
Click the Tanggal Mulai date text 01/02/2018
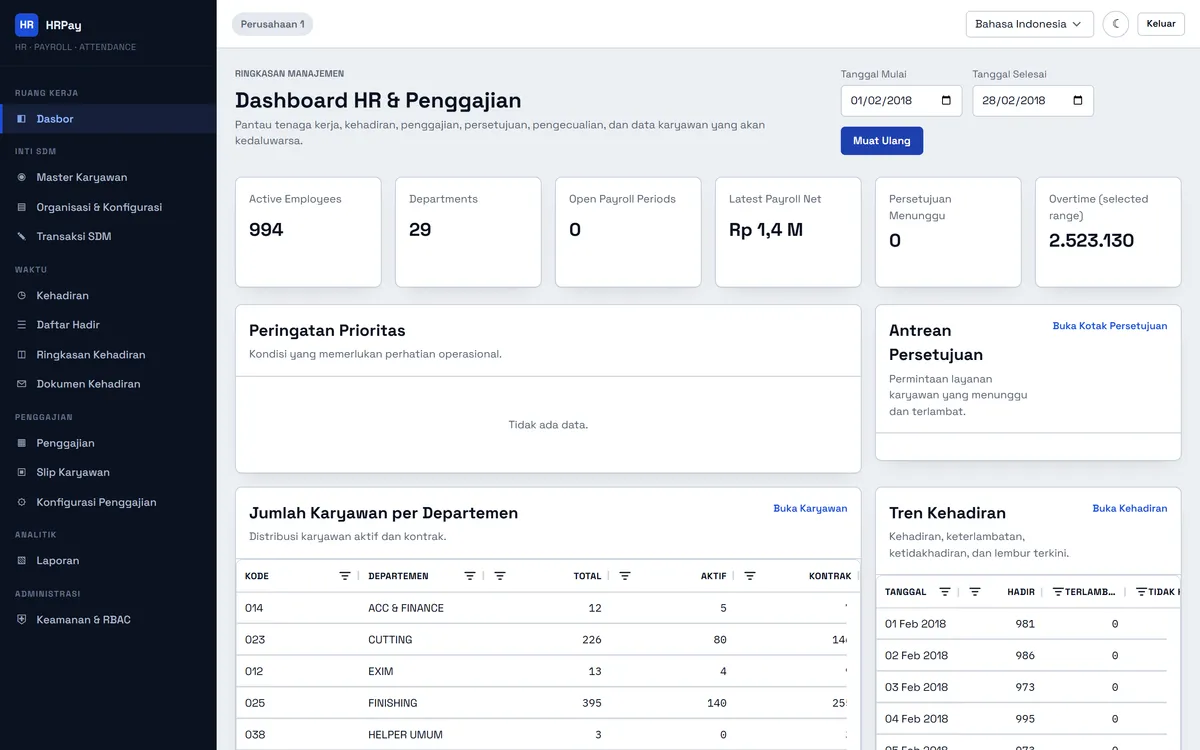pos(881,101)
